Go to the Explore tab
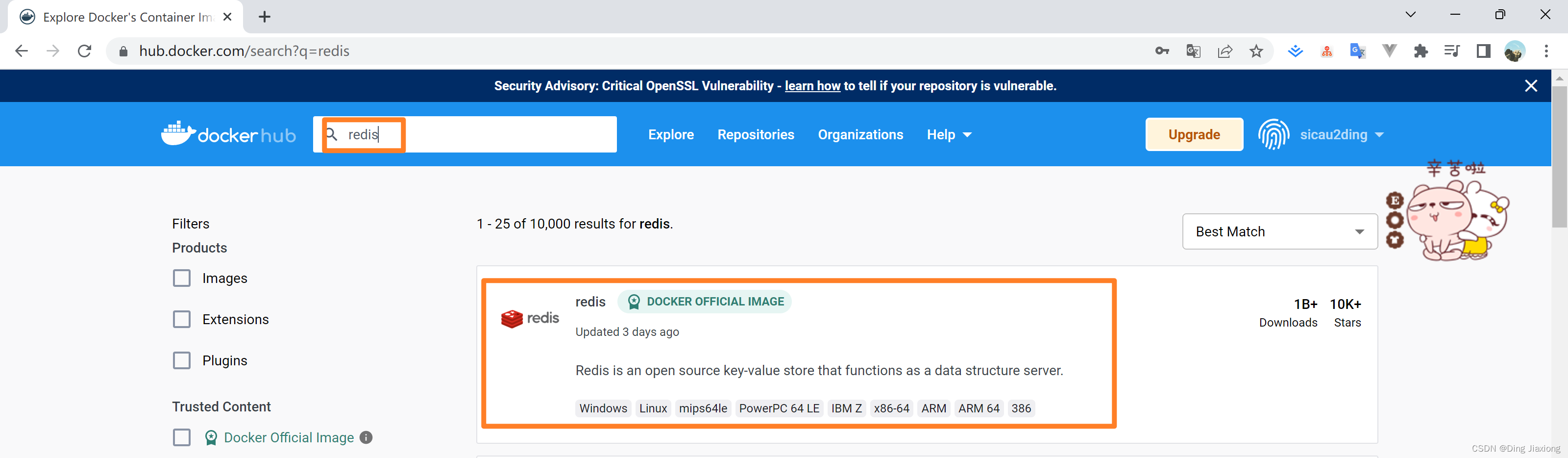Screen dimensions: 1568x458 671,134
